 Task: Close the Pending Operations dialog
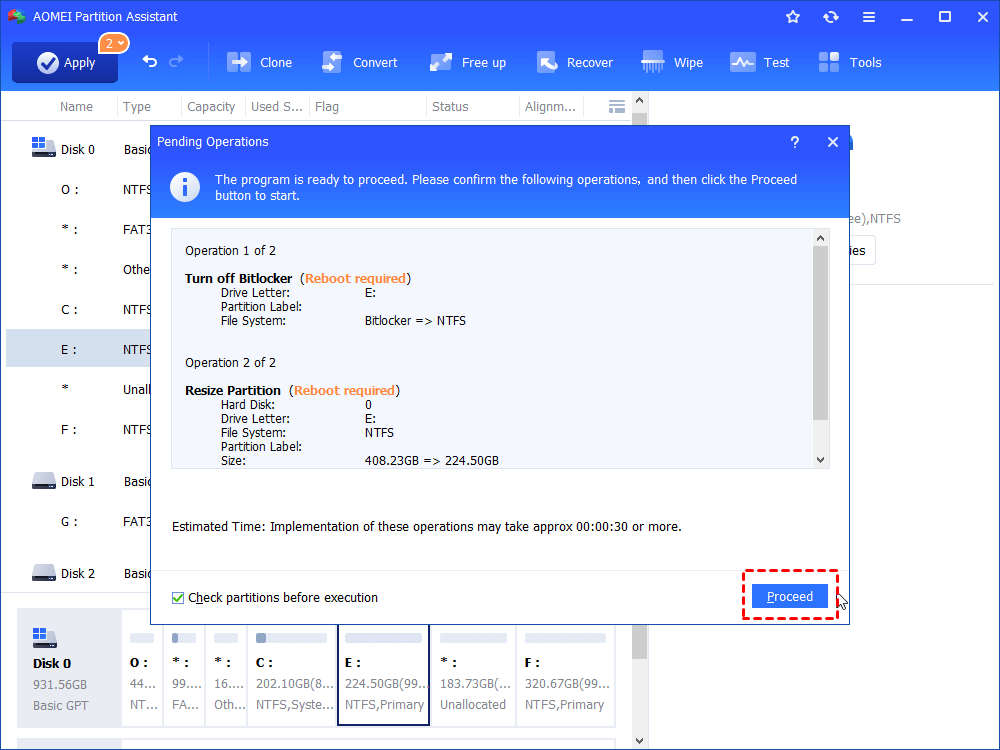pyautogui.click(x=832, y=142)
